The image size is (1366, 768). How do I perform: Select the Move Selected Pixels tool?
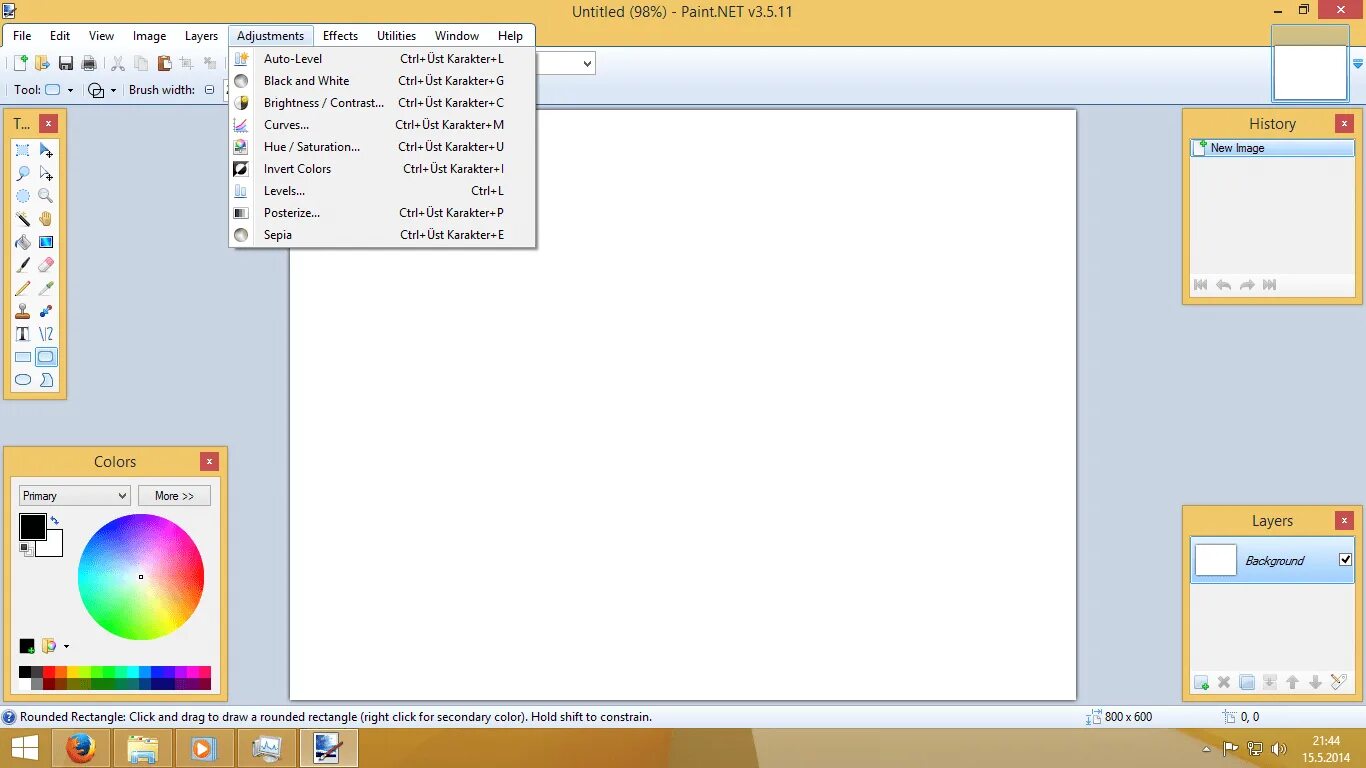[46, 150]
